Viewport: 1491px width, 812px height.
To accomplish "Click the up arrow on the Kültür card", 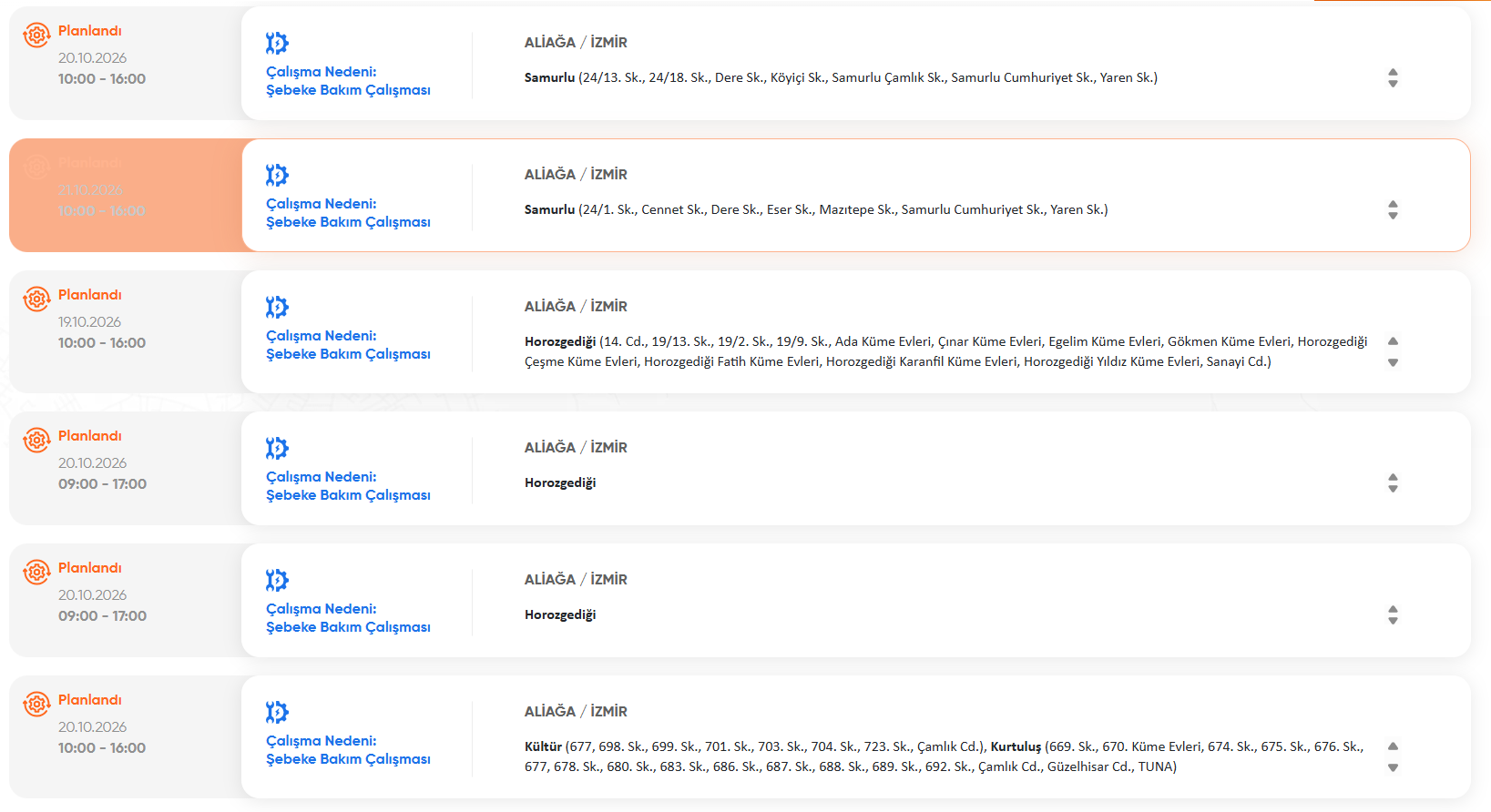I will 1393,746.
